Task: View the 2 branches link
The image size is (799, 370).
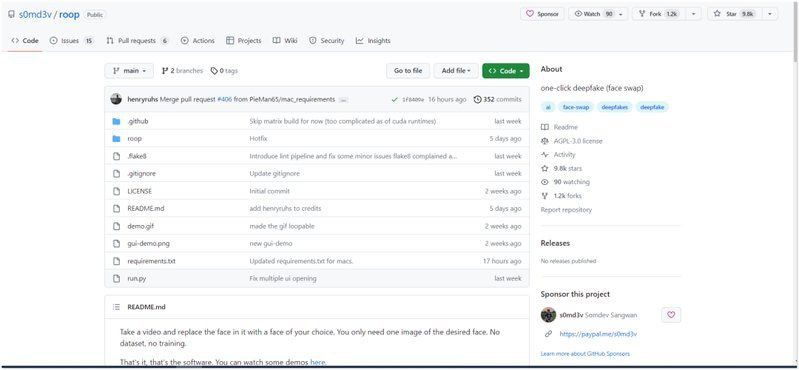Action: pos(182,71)
